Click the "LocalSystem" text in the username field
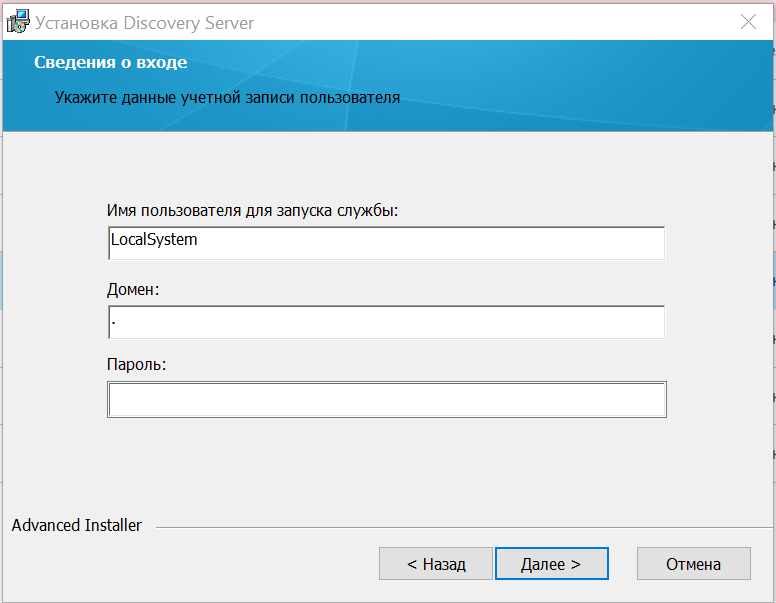The height and width of the screenshot is (603, 776). pos(154,241)
